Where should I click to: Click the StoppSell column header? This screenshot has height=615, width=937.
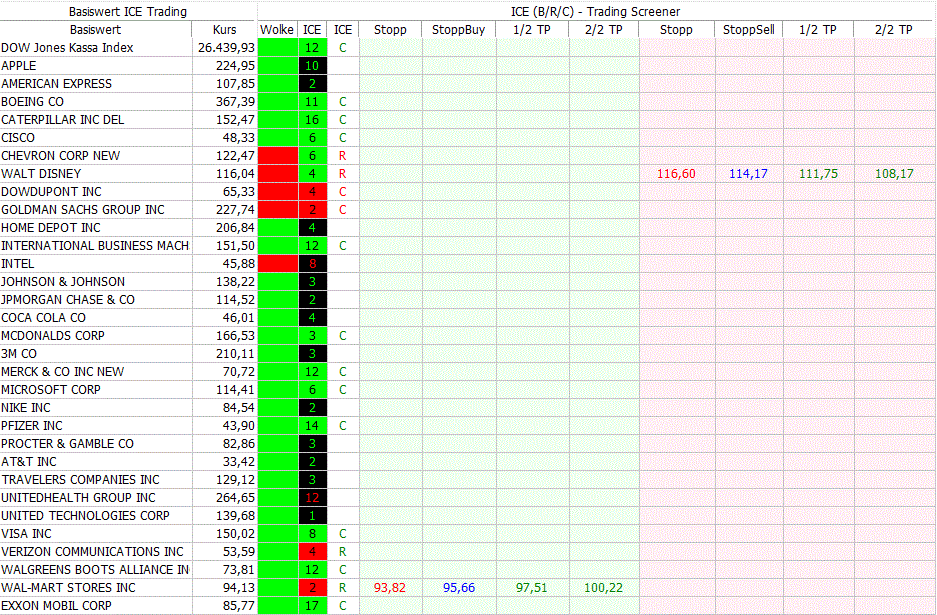point(748,29)
